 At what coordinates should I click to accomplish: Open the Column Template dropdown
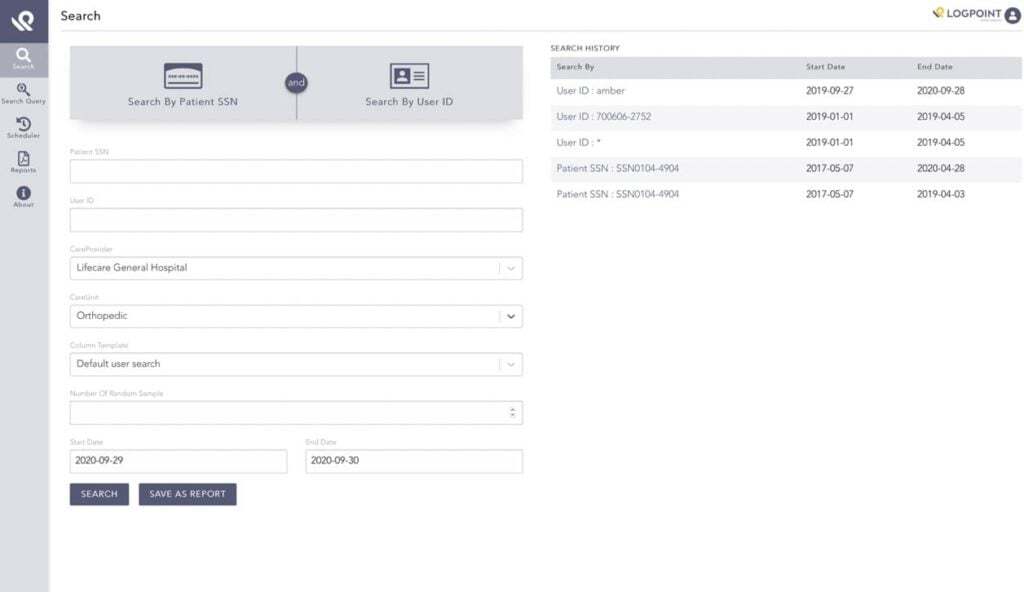coord(511,364)
